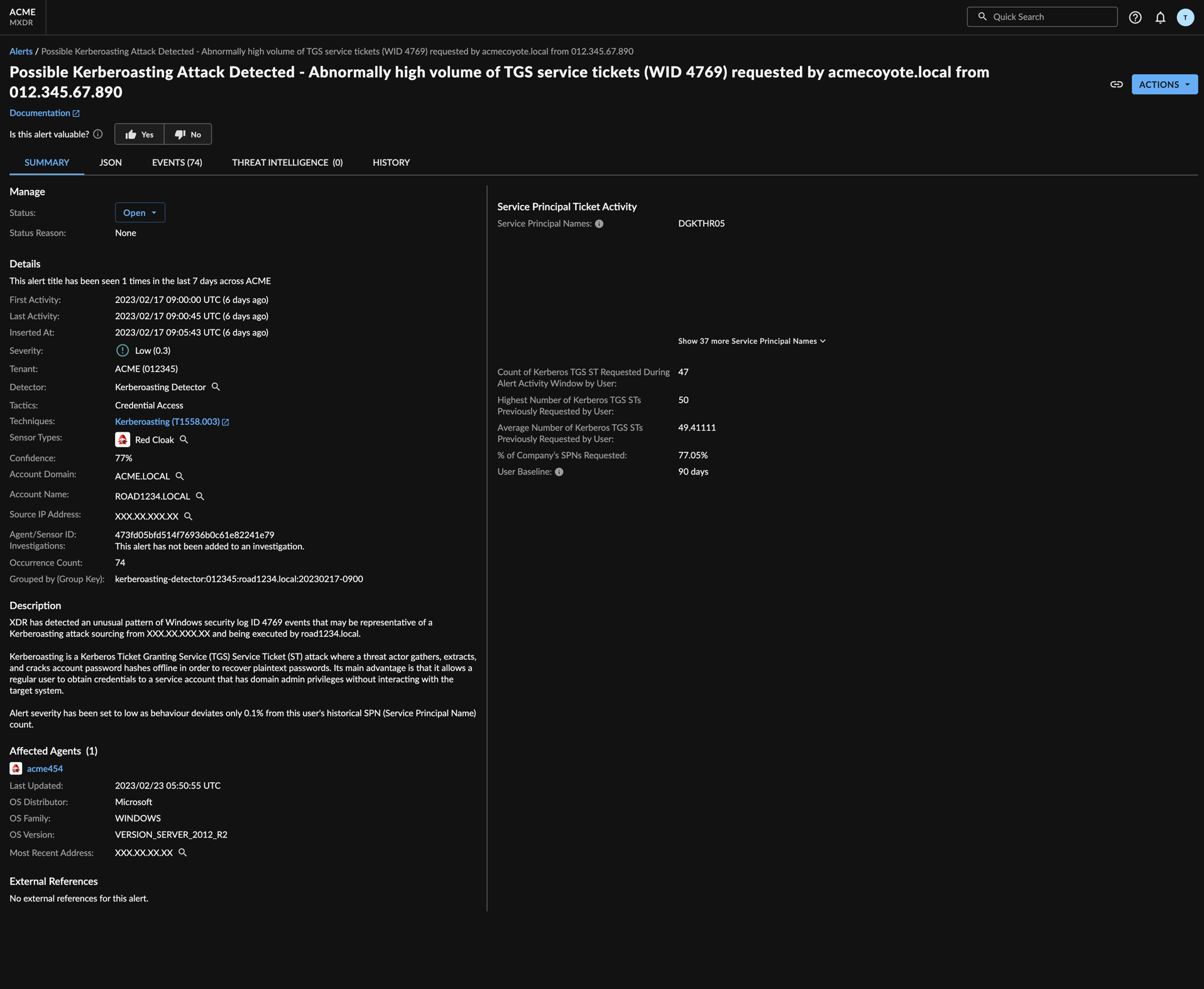Screen dimensions: 1204x989
Task: Expand Show 37 more Service Principal Names
Action: pos(752,341)
